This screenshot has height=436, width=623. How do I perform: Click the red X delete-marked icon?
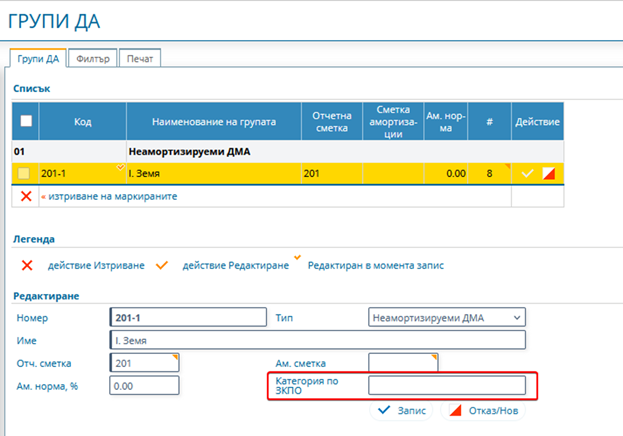26,196
